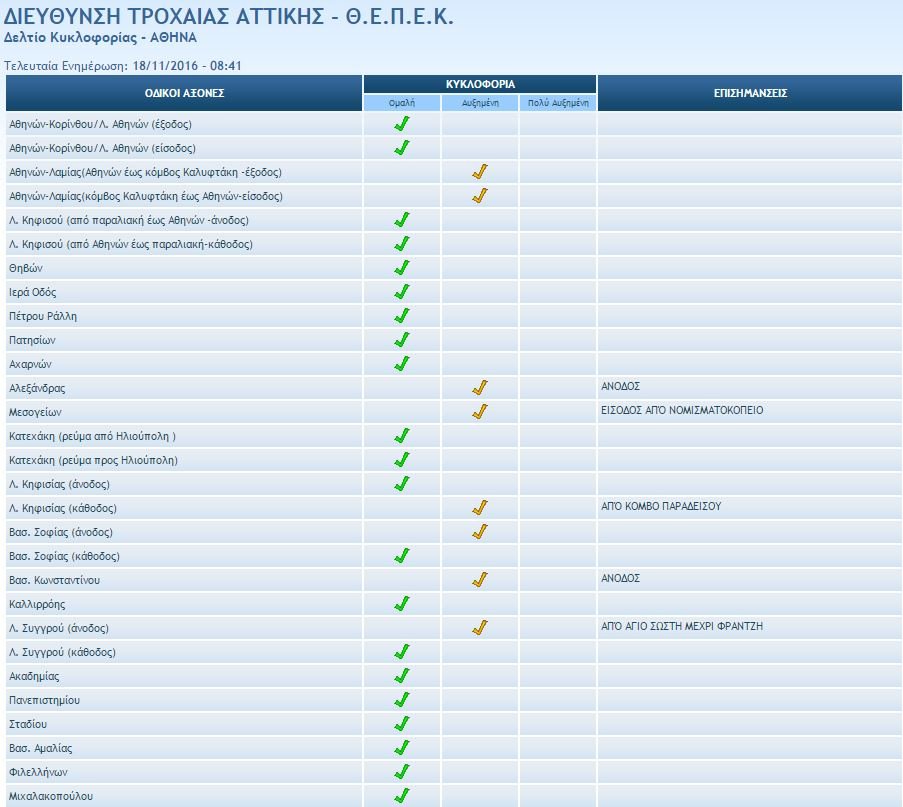Open the Δελτίο Κυκλοφορίας - ΑΘΗΝΑ subtitle link

coord(106,38)
